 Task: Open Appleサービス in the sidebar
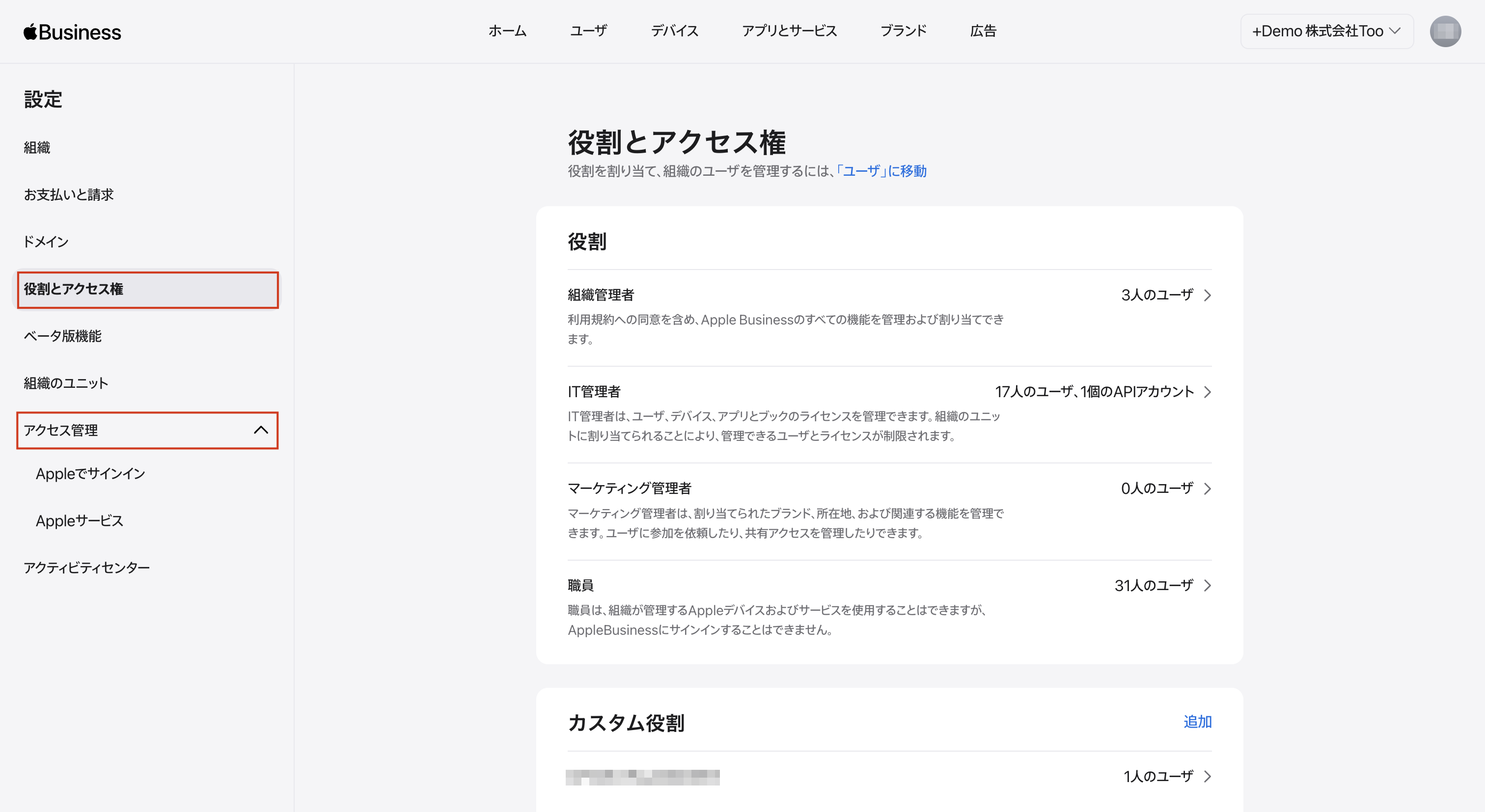[x=80, y=521]
